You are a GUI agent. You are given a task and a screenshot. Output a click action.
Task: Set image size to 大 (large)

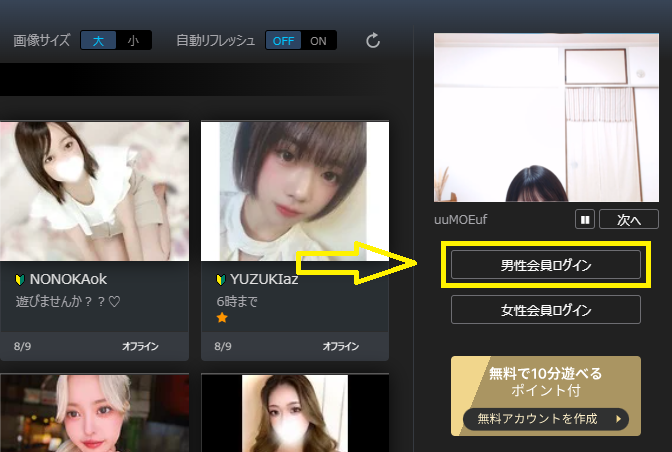pyautogui.click(x=98, y=41)
